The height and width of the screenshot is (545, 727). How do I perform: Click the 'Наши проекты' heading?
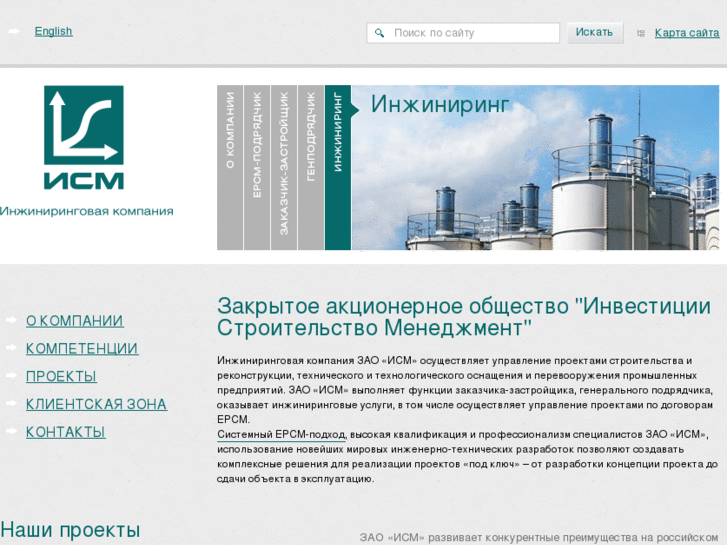click(x=70, y=530)
